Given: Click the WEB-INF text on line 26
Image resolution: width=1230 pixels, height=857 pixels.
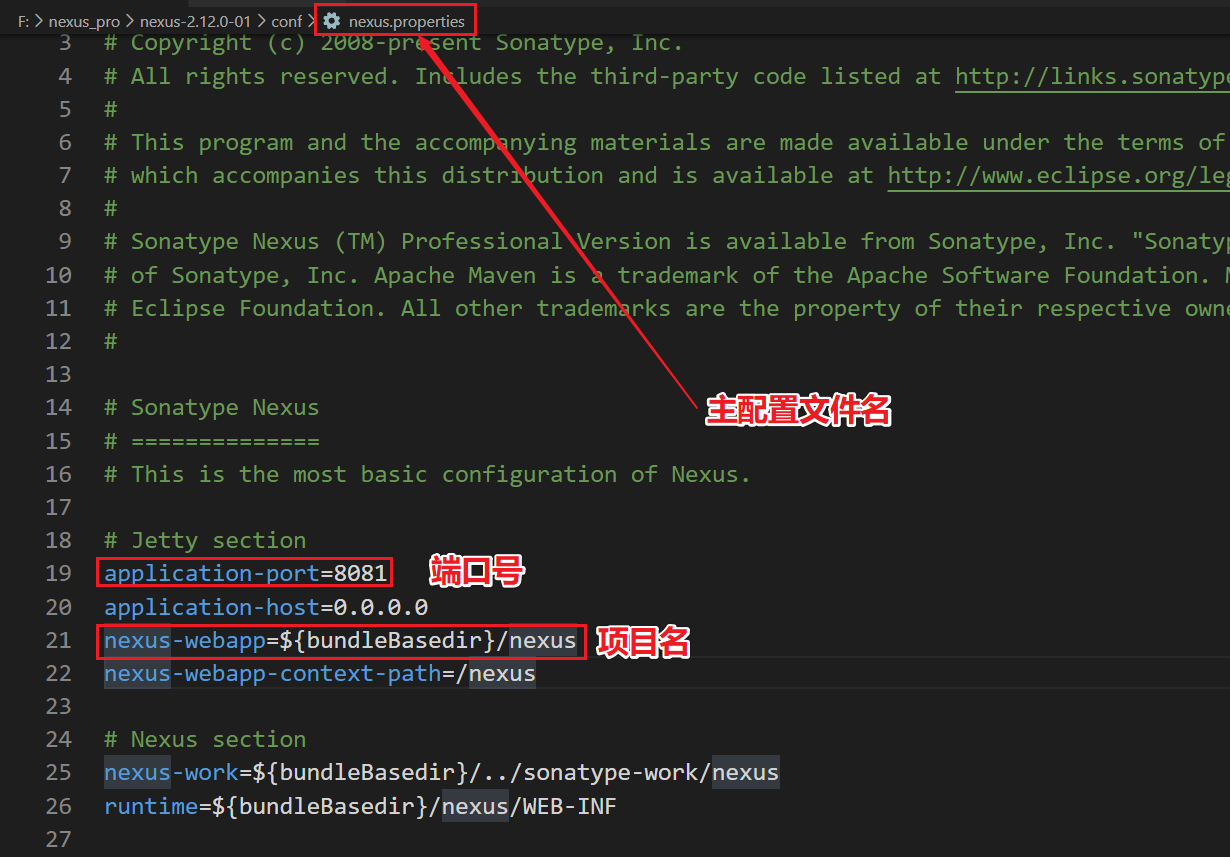Looking at the screenshot, I should click(x=570, y=805).
